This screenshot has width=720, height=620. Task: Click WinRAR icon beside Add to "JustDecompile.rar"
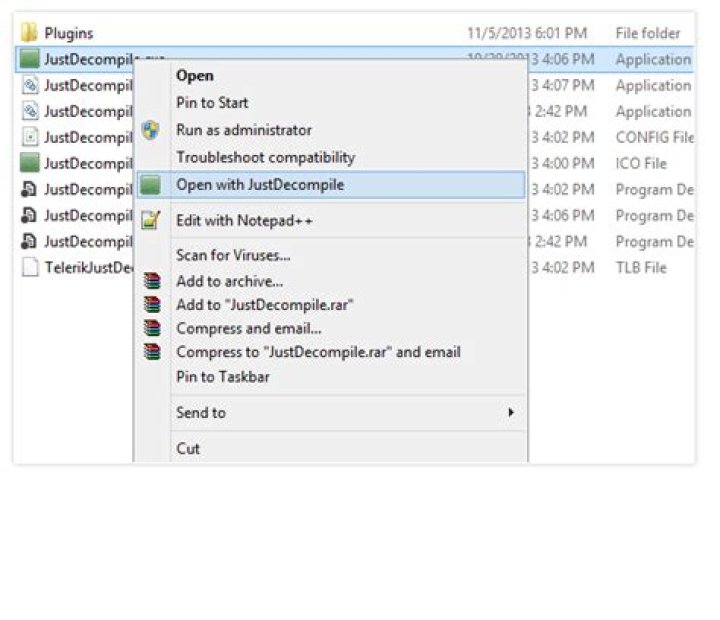tap(152, 304)
